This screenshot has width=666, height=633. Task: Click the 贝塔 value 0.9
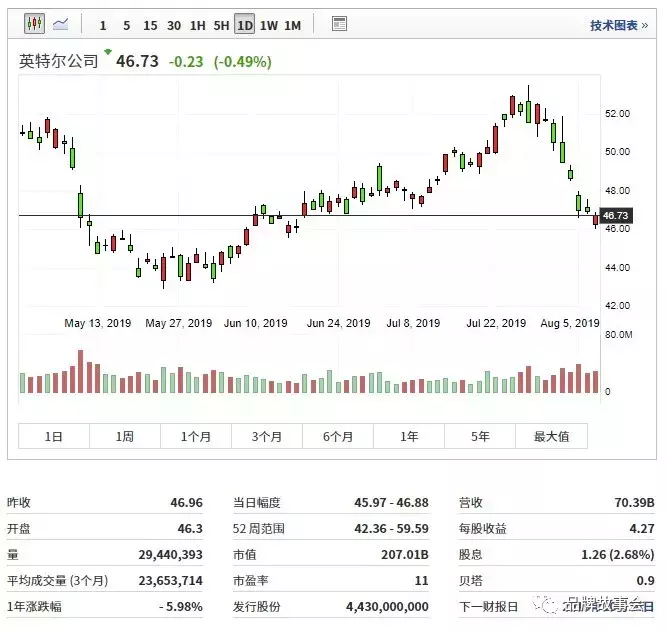click(x=646, y=580)
